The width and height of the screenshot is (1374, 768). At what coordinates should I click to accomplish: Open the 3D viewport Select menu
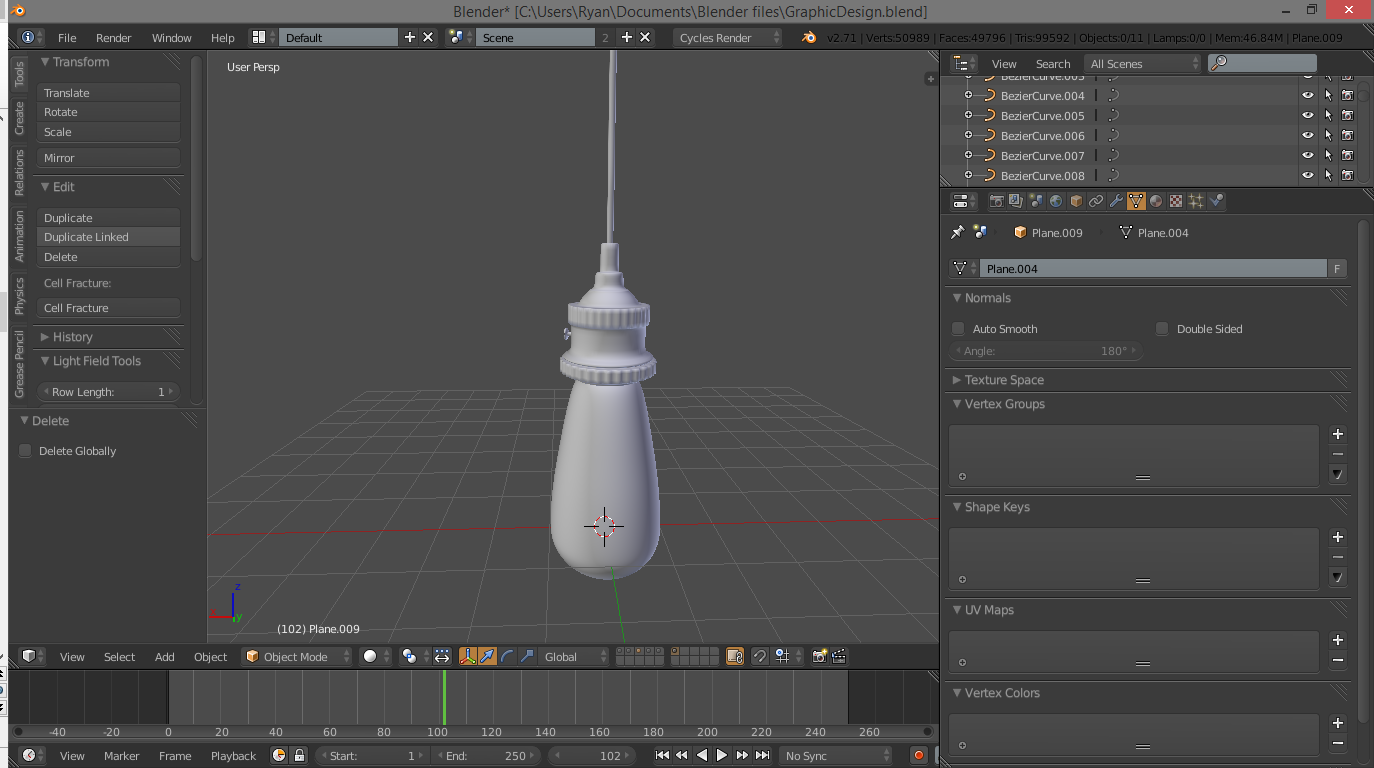[x=119, y=656]
